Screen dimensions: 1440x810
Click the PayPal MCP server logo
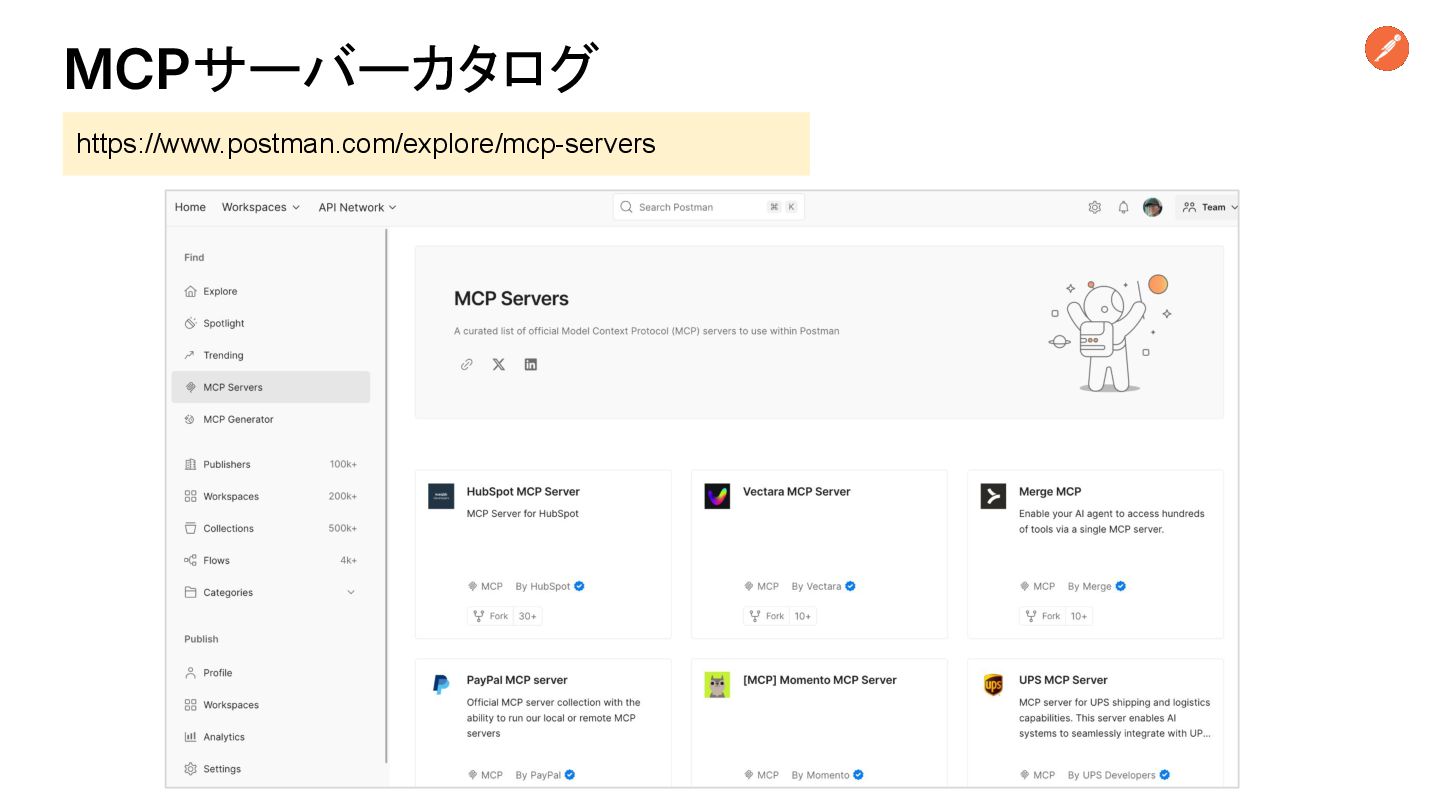pos(441,685)
